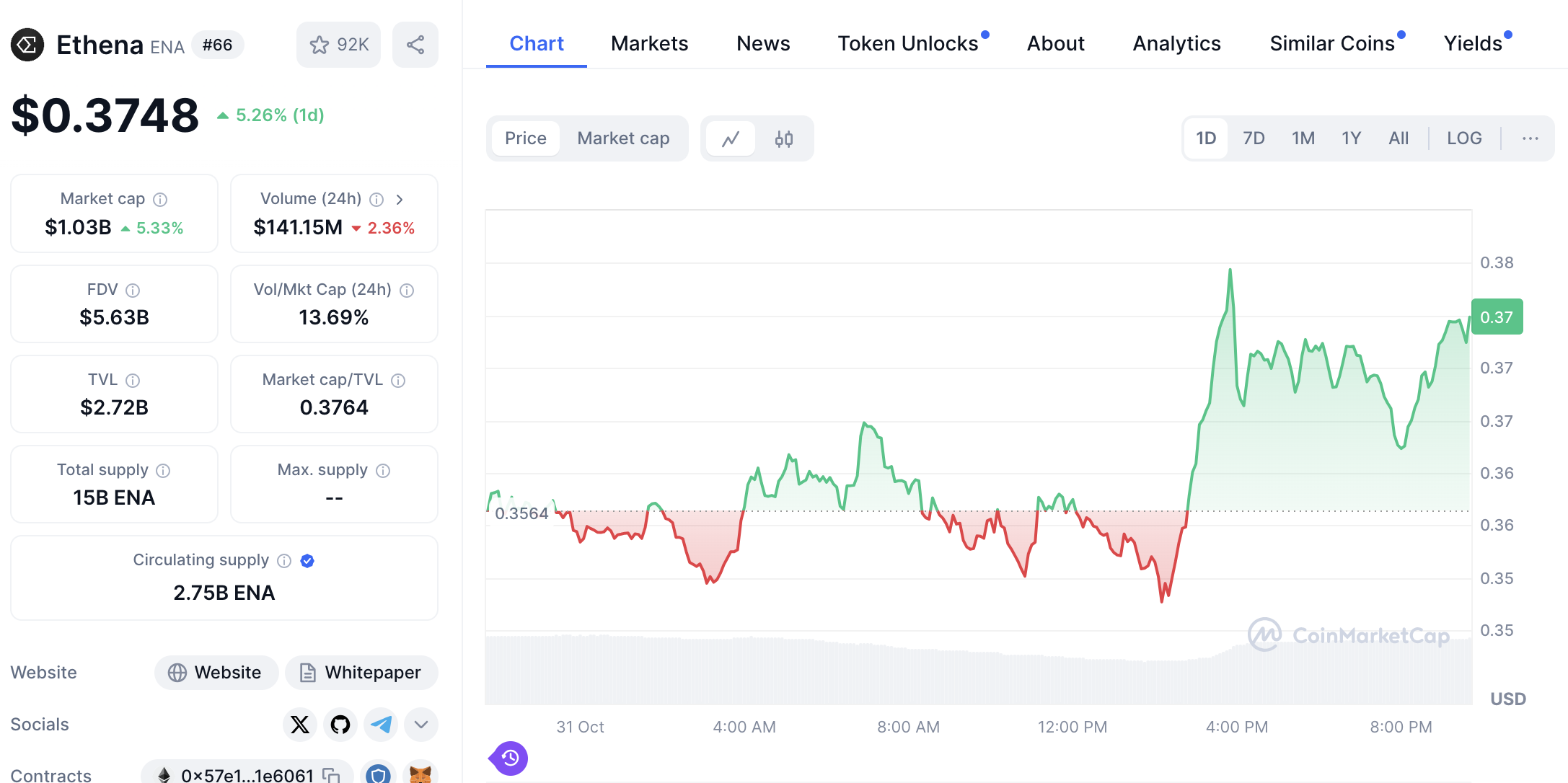The image size is (1568, 783).
Task: Click the 5.26% (1d) change text
Action: pyautogui.click(x=280, y=115)
